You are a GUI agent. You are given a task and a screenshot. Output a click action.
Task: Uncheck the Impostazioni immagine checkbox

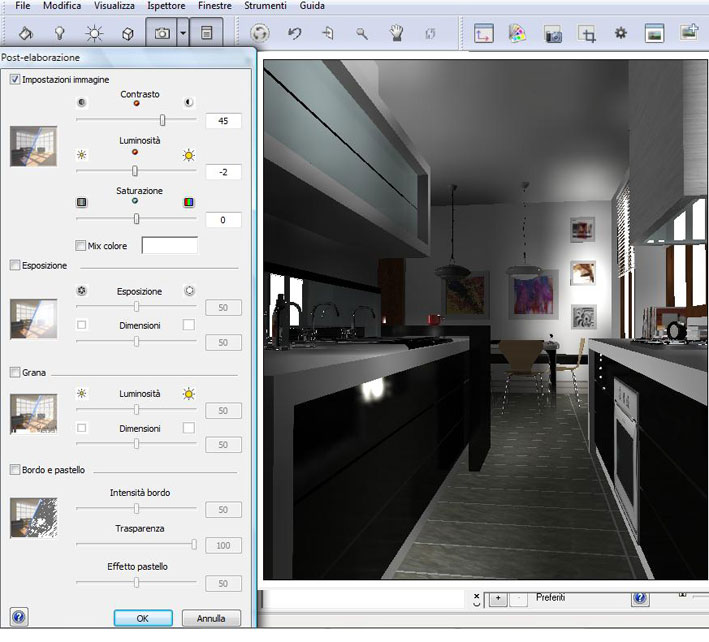pos(15,79)
